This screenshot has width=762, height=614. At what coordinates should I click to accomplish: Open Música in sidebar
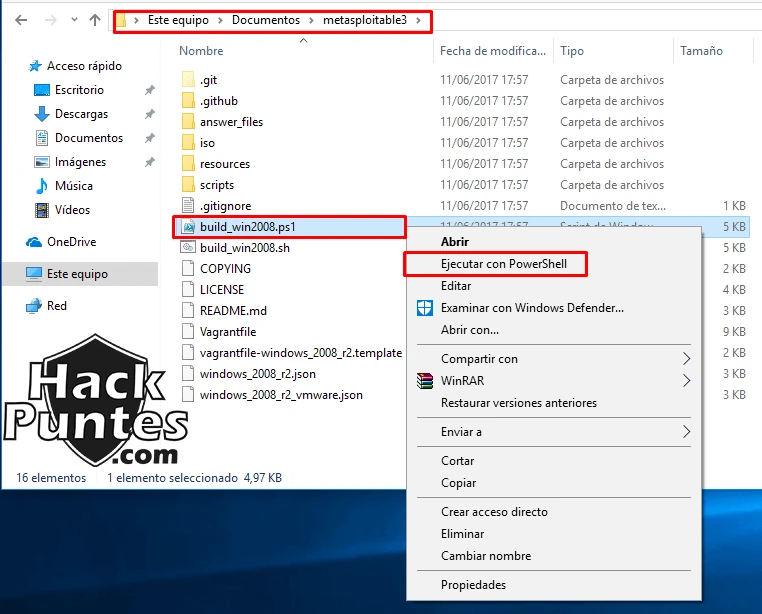point(74,186)
